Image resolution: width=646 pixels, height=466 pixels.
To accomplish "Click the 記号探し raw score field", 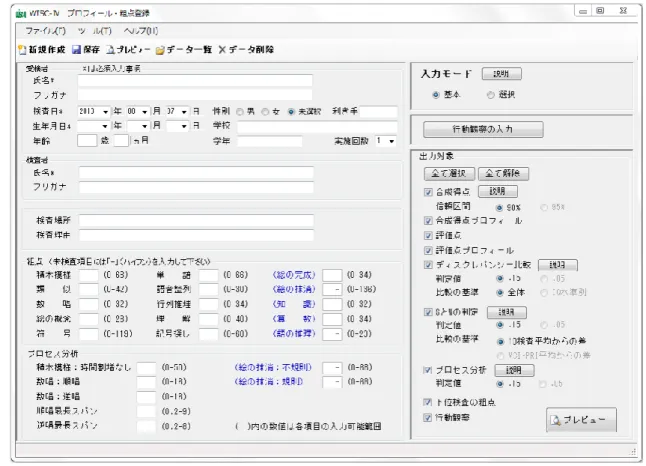I will 208,334.
